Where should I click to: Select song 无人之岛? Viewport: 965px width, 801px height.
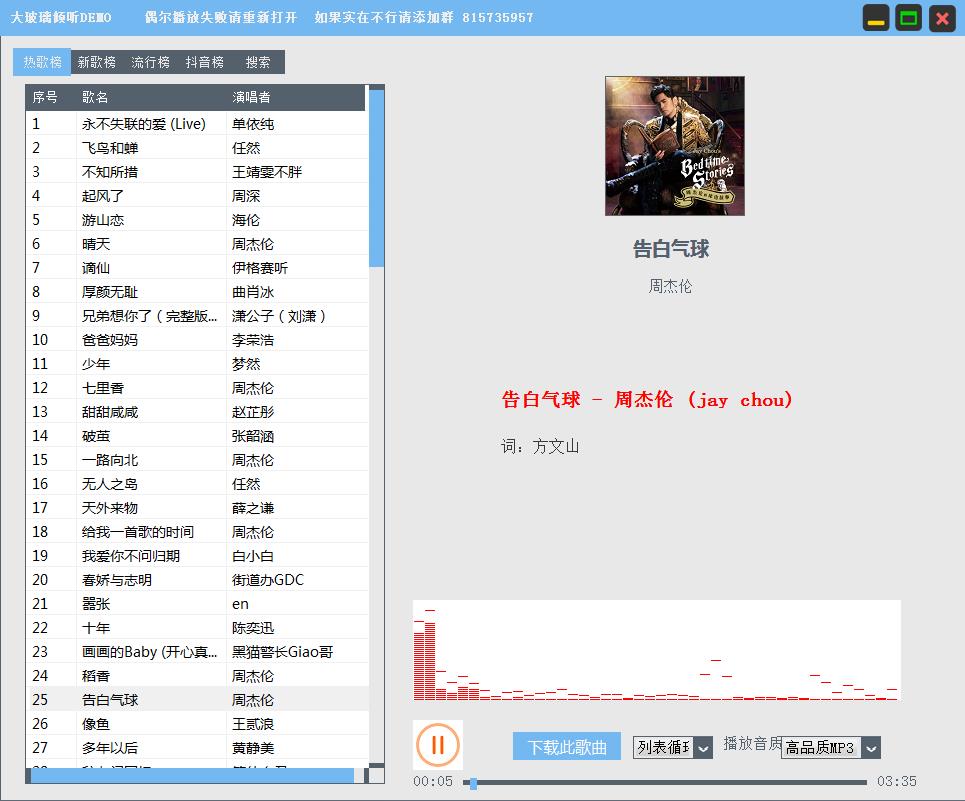coord(110,484)
